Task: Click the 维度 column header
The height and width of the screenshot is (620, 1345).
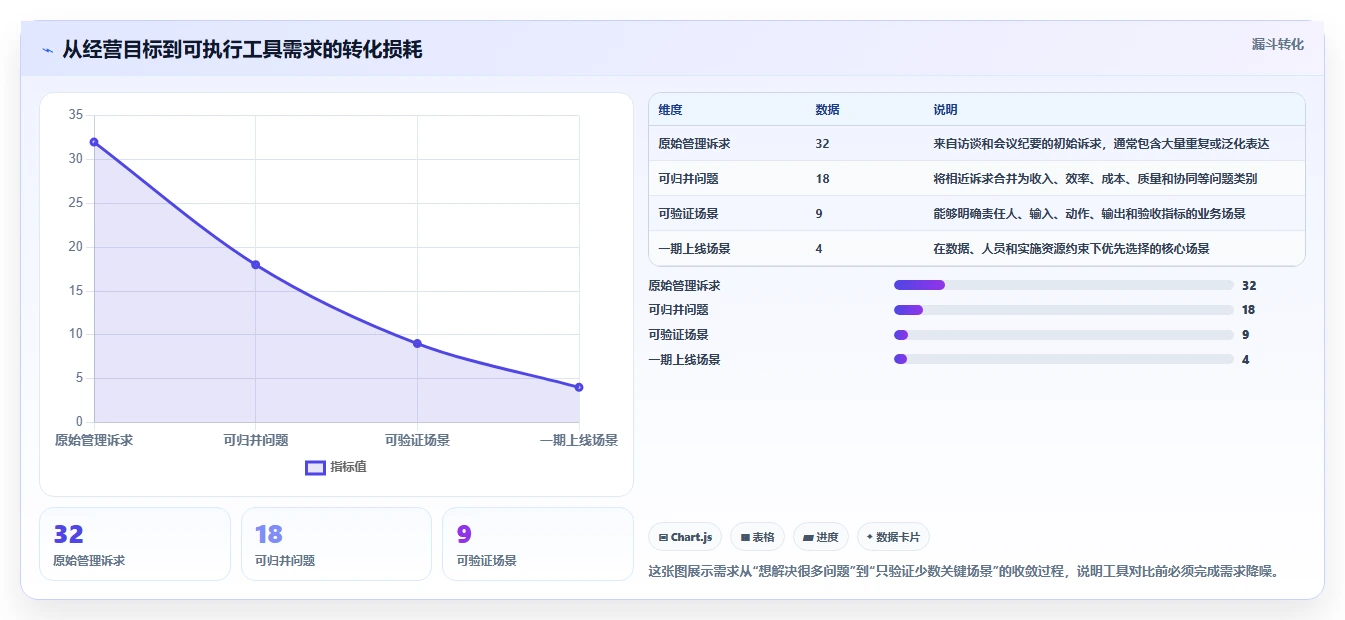Action: coord(670,109)
